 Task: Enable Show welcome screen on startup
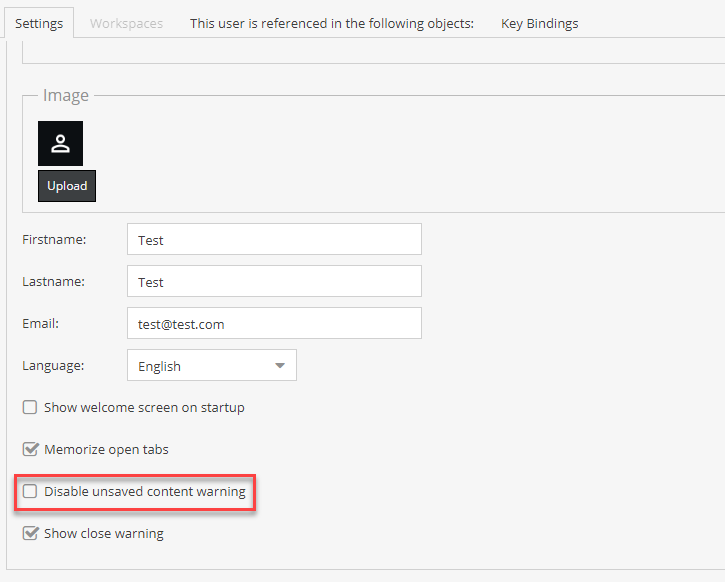click(x=30, y=407)
